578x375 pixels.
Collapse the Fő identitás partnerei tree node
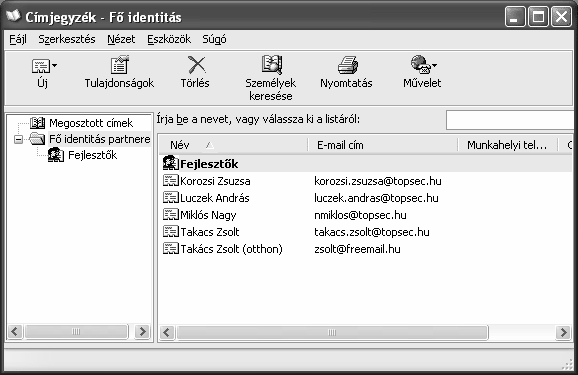(x=18, y=139)
